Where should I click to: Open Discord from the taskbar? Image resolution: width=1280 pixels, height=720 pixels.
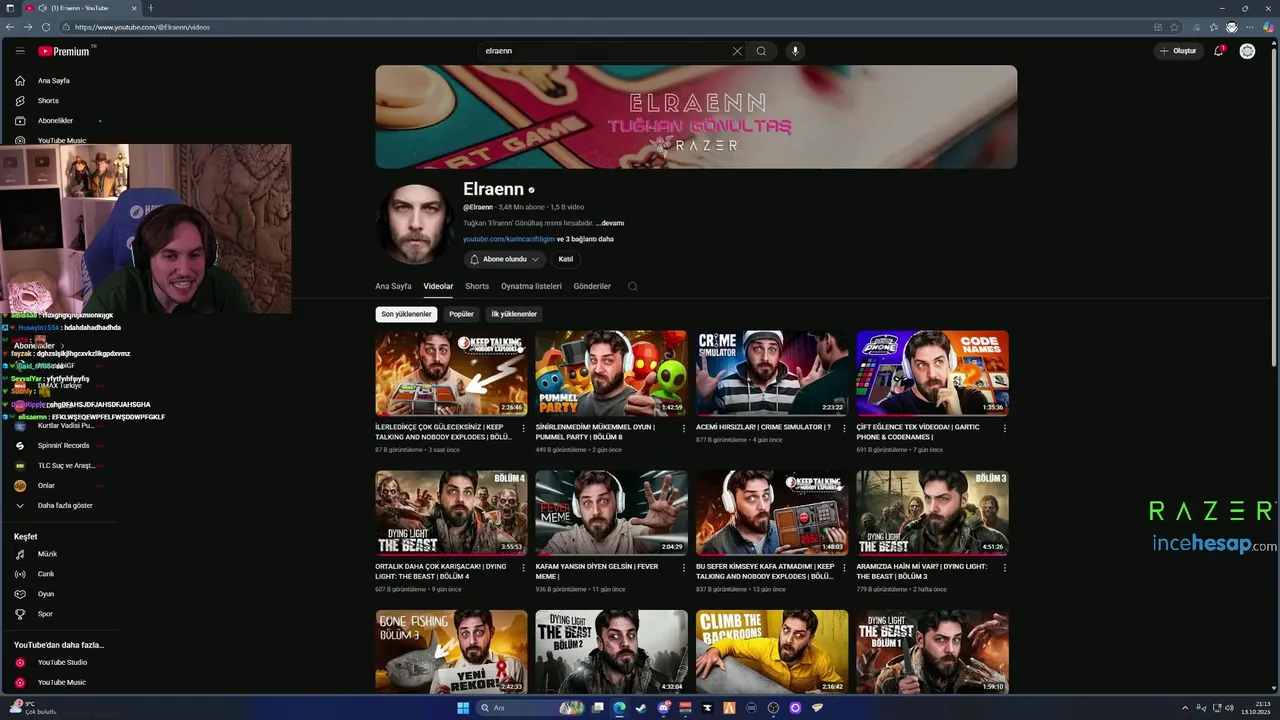click(663, 708)
